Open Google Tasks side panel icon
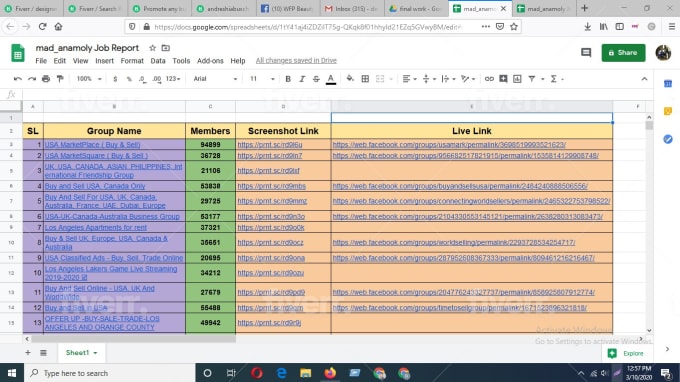The width and height of the screenshot is (680, 382). pyautogui.click(x=668, y=139)
